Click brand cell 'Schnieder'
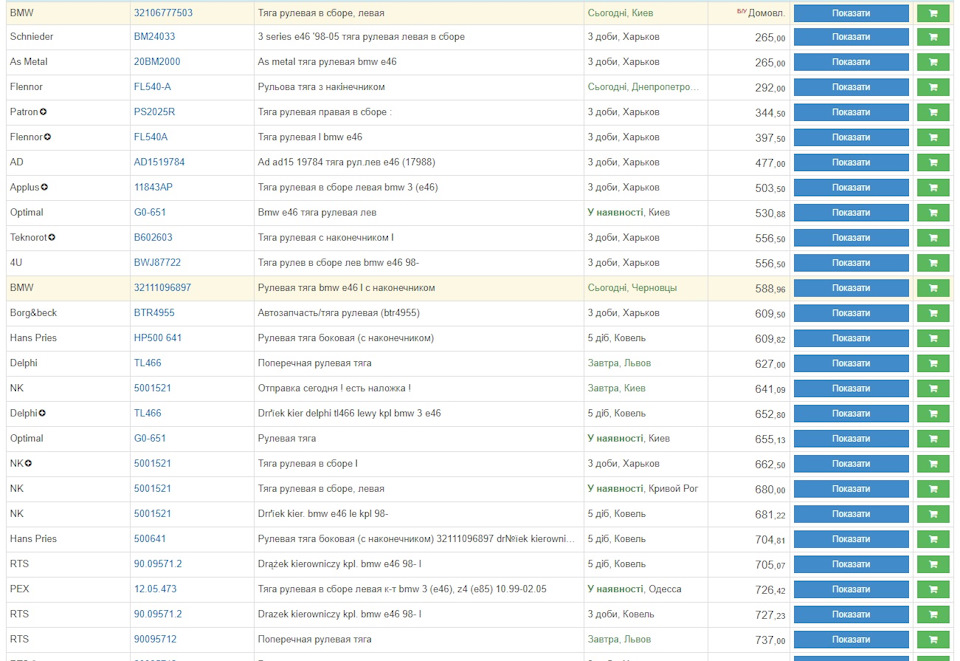 click(x=31, y=37)
